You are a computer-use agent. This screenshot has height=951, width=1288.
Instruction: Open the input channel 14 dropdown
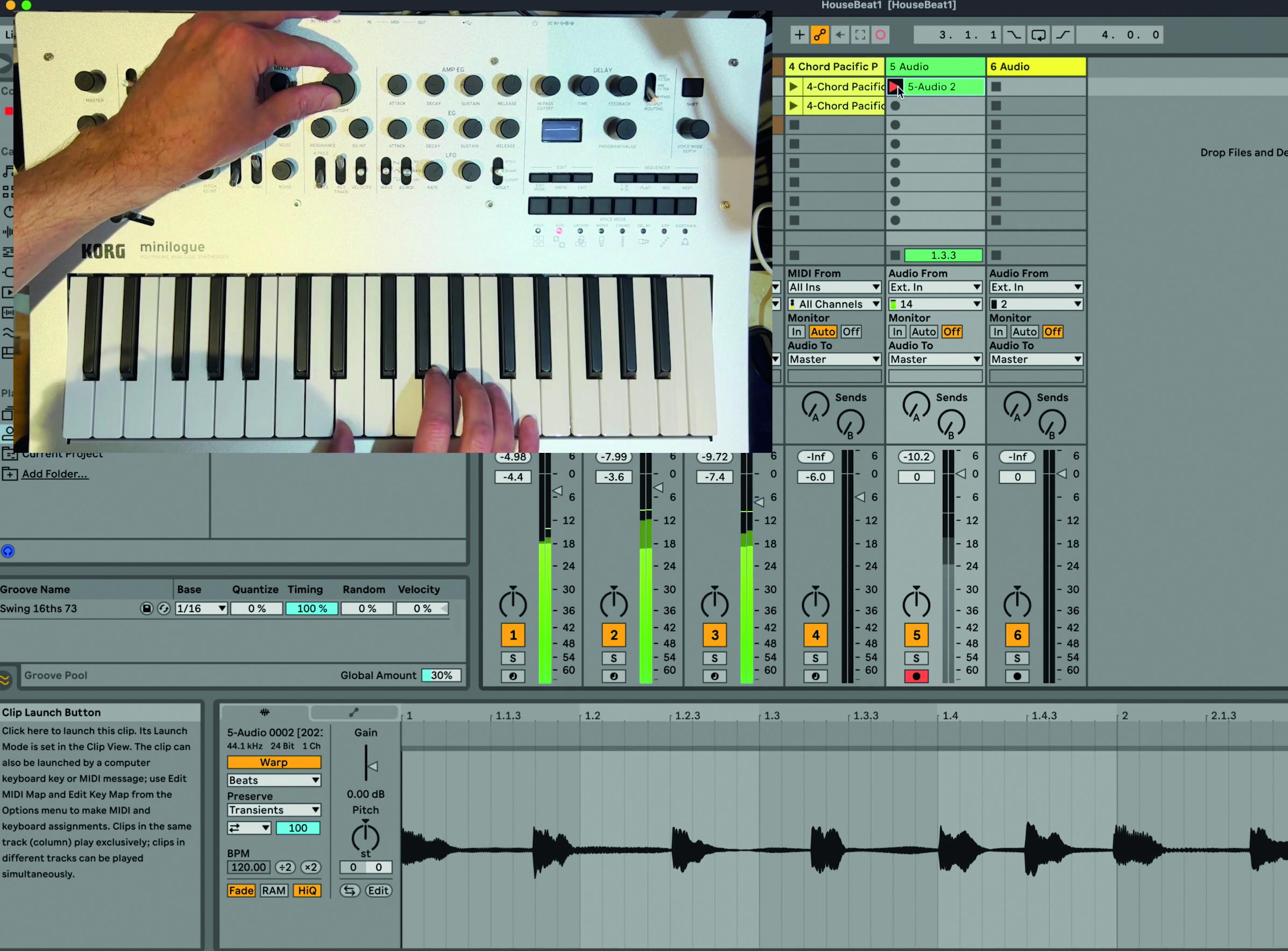pyautogui.click(x=935, y=304)
